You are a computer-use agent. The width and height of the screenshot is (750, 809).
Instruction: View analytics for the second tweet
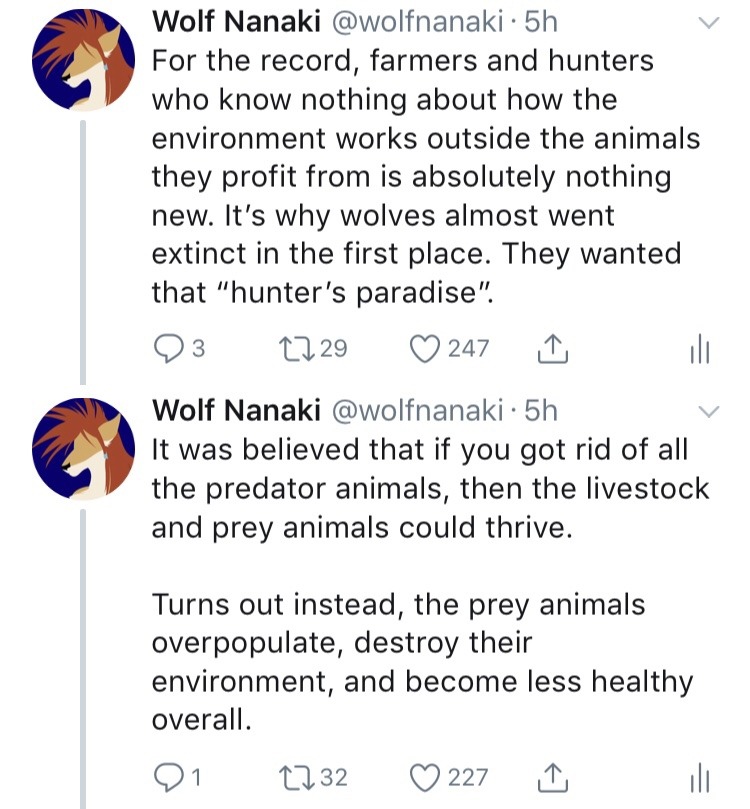pyautogui.click(x=699, y=779)
